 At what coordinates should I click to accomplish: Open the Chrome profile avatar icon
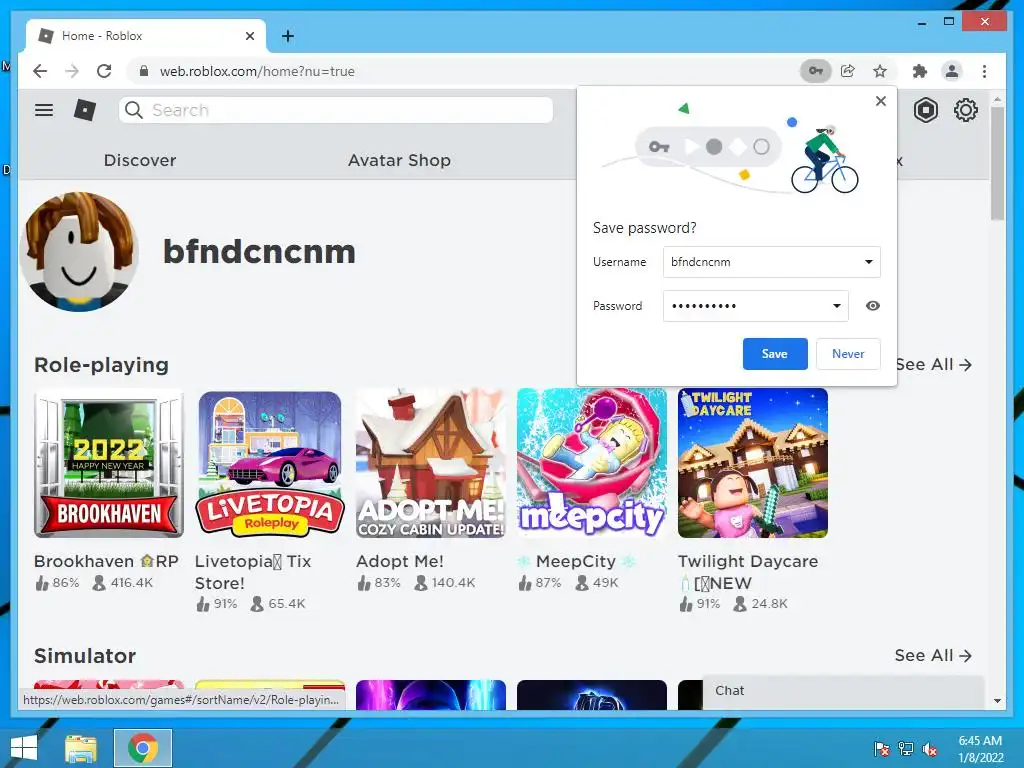coord(952,71)
